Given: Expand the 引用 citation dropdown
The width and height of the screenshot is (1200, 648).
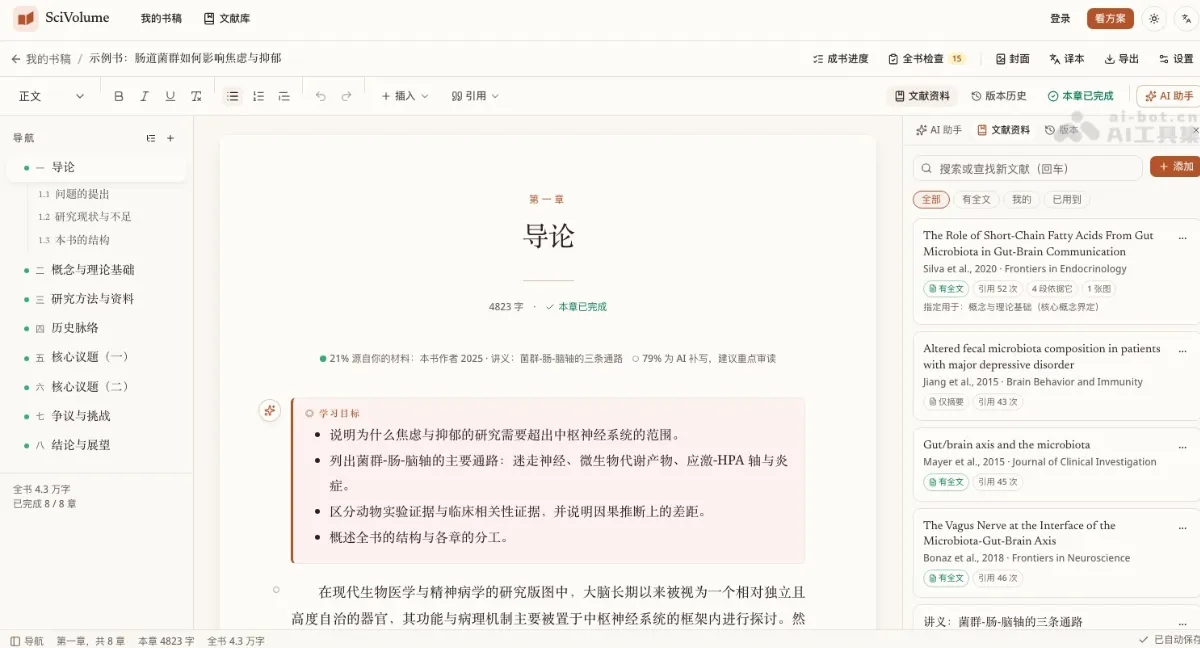Looking at the screenshot, I should click(474, 96).
